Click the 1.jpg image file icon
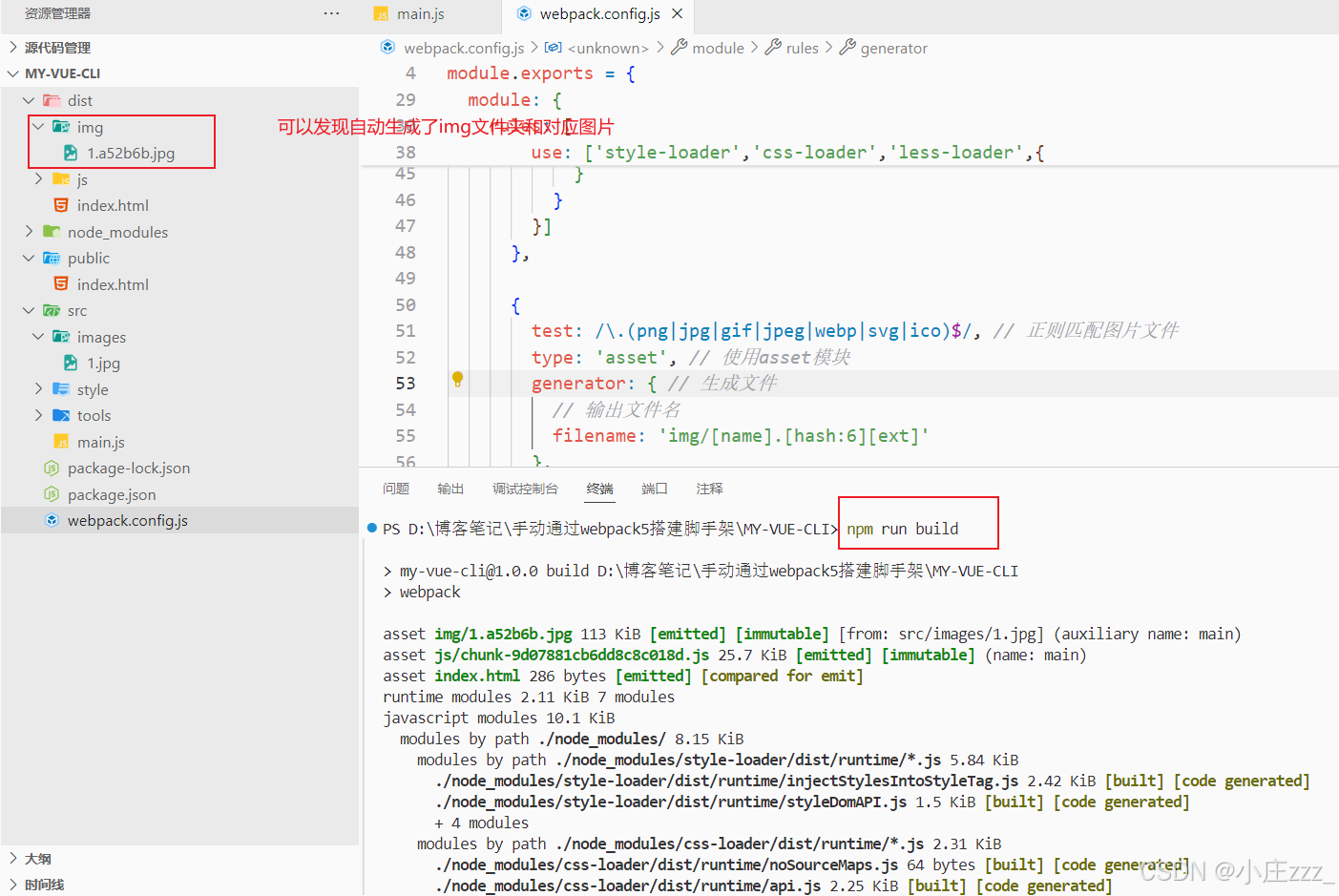The width and height of the screenshot is (1339, 896). click(71, 363)
